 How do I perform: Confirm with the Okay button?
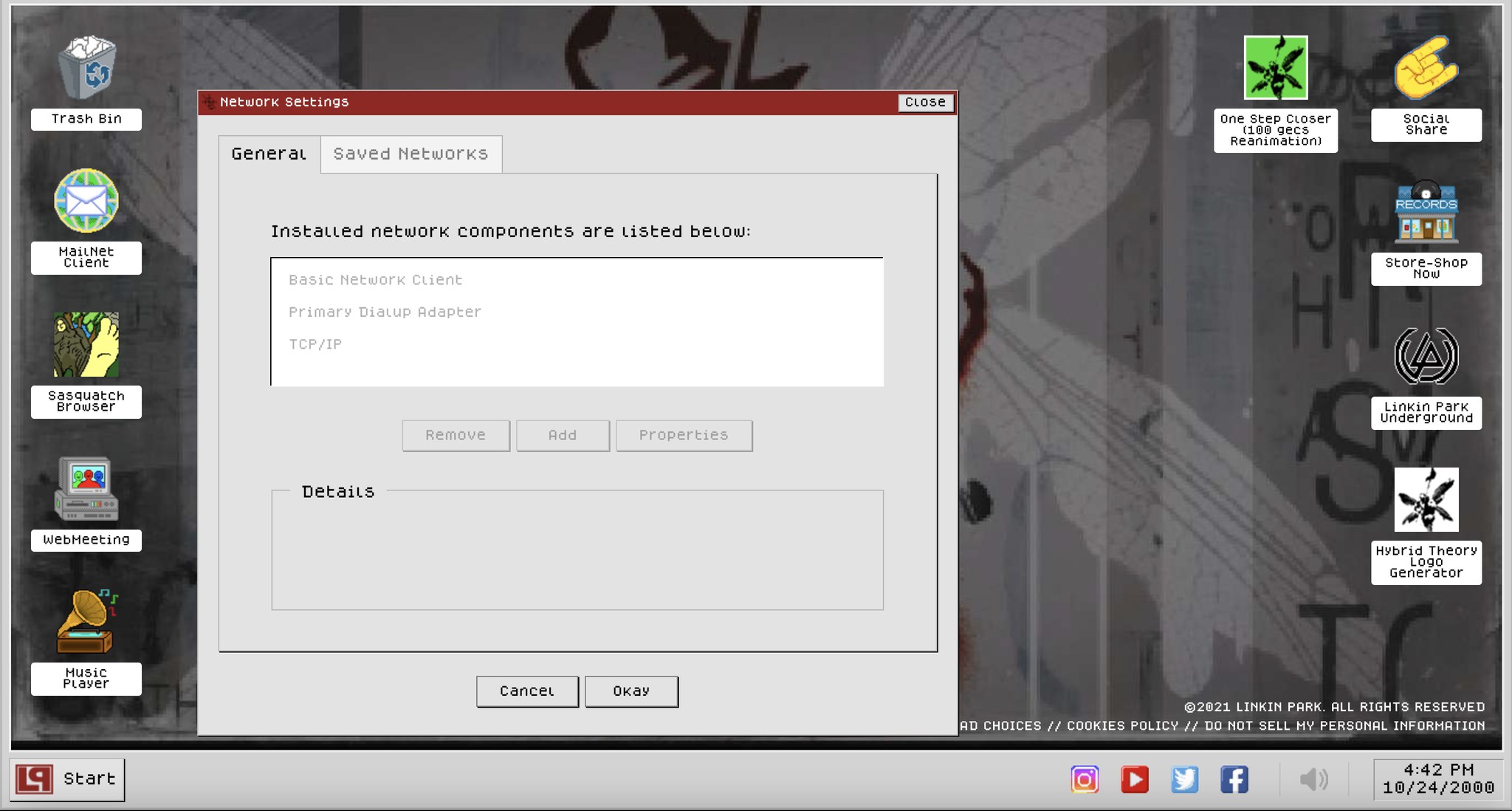click(631, 691)
